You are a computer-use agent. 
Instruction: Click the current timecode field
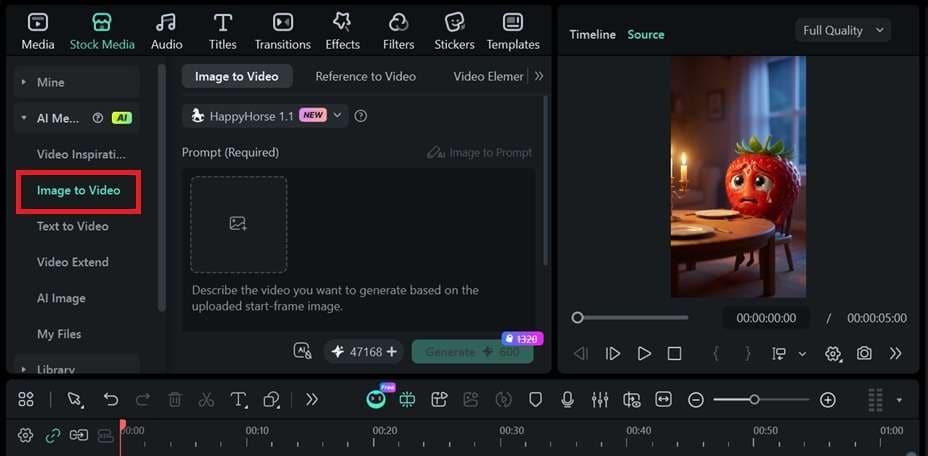click(x=766, y=319)
